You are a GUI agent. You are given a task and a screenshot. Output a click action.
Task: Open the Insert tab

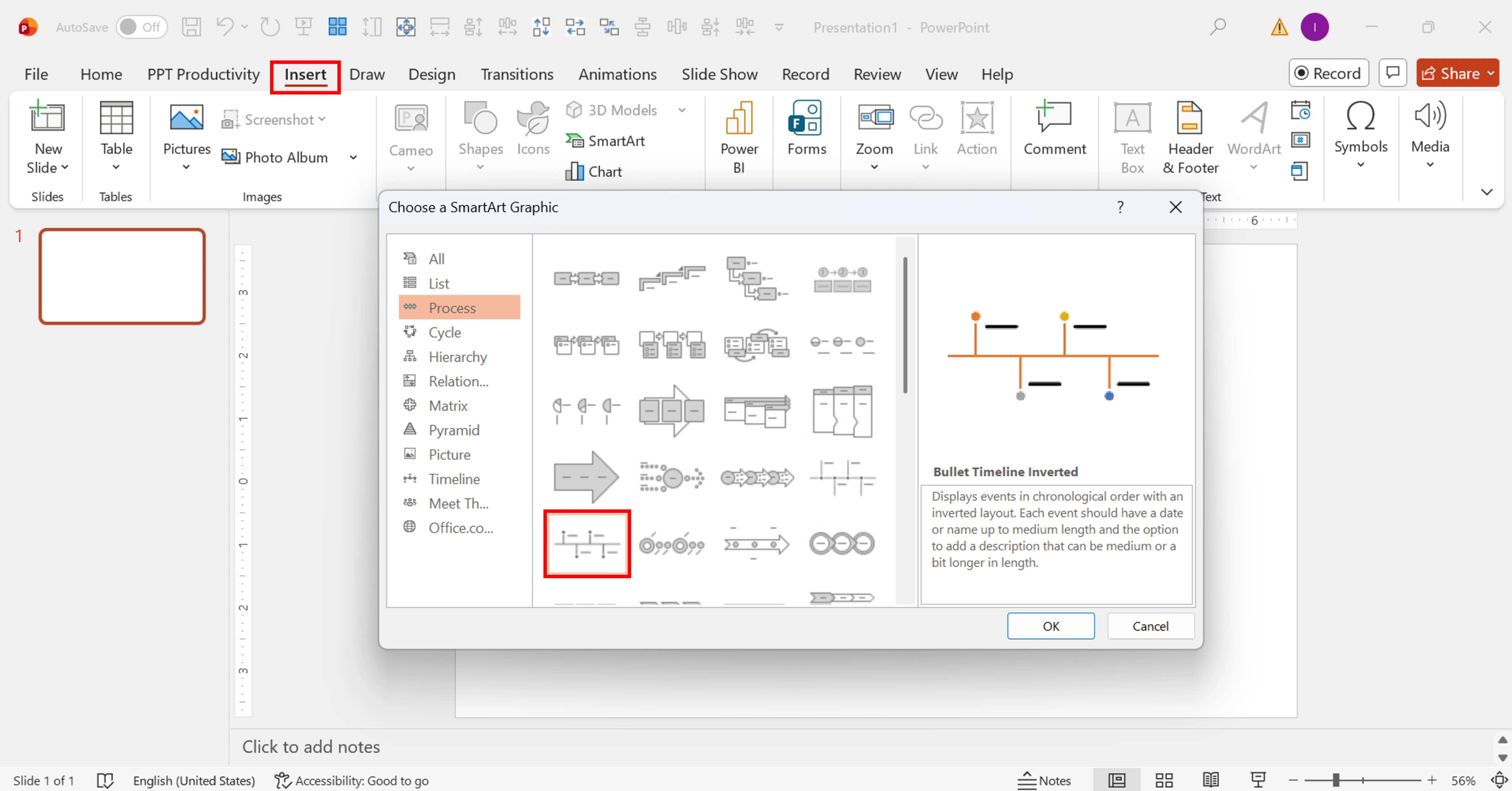305,75
